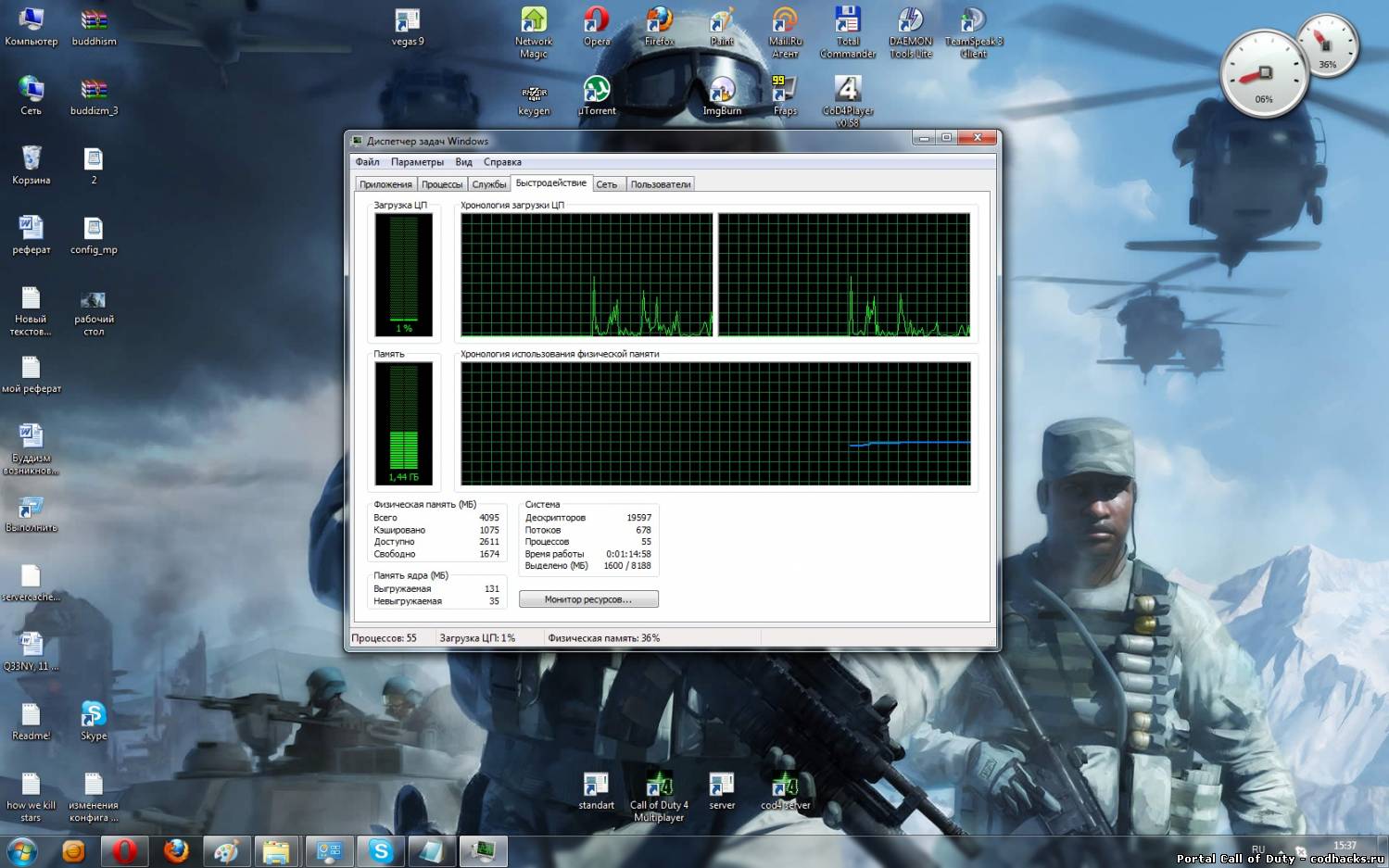Launch the µTorrent desktop shortcut

pyautogui.click(x=597, y=94)
